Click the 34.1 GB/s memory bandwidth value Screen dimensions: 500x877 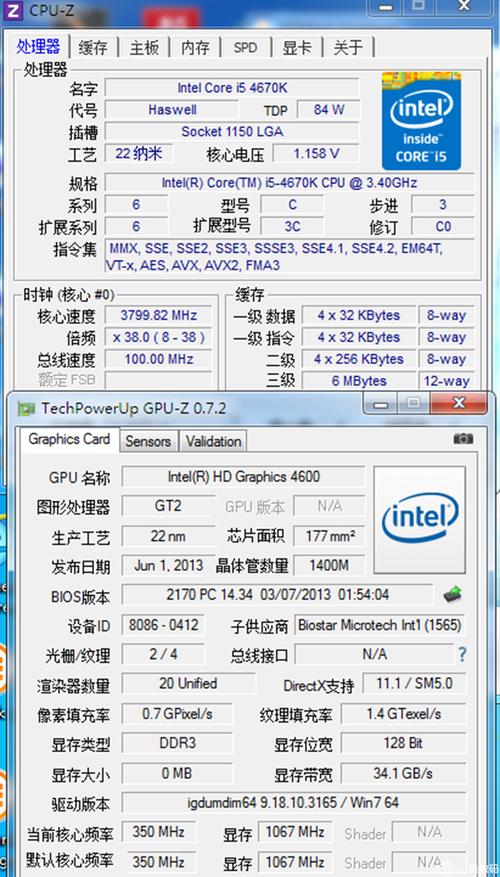403,773
